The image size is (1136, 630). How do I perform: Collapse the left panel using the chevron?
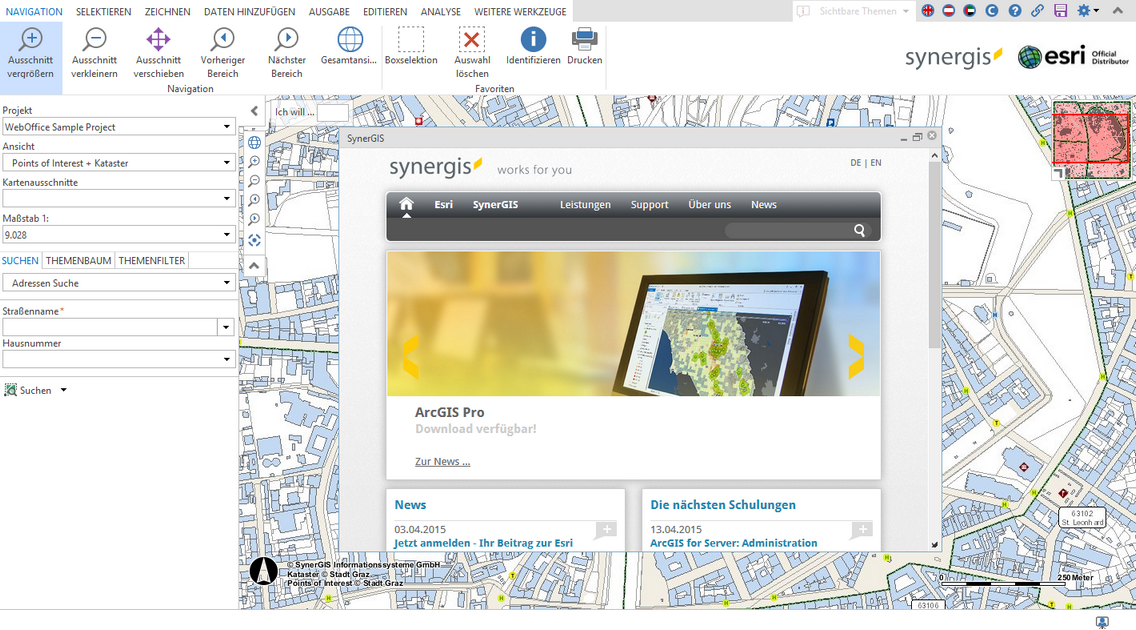(253, 110)
